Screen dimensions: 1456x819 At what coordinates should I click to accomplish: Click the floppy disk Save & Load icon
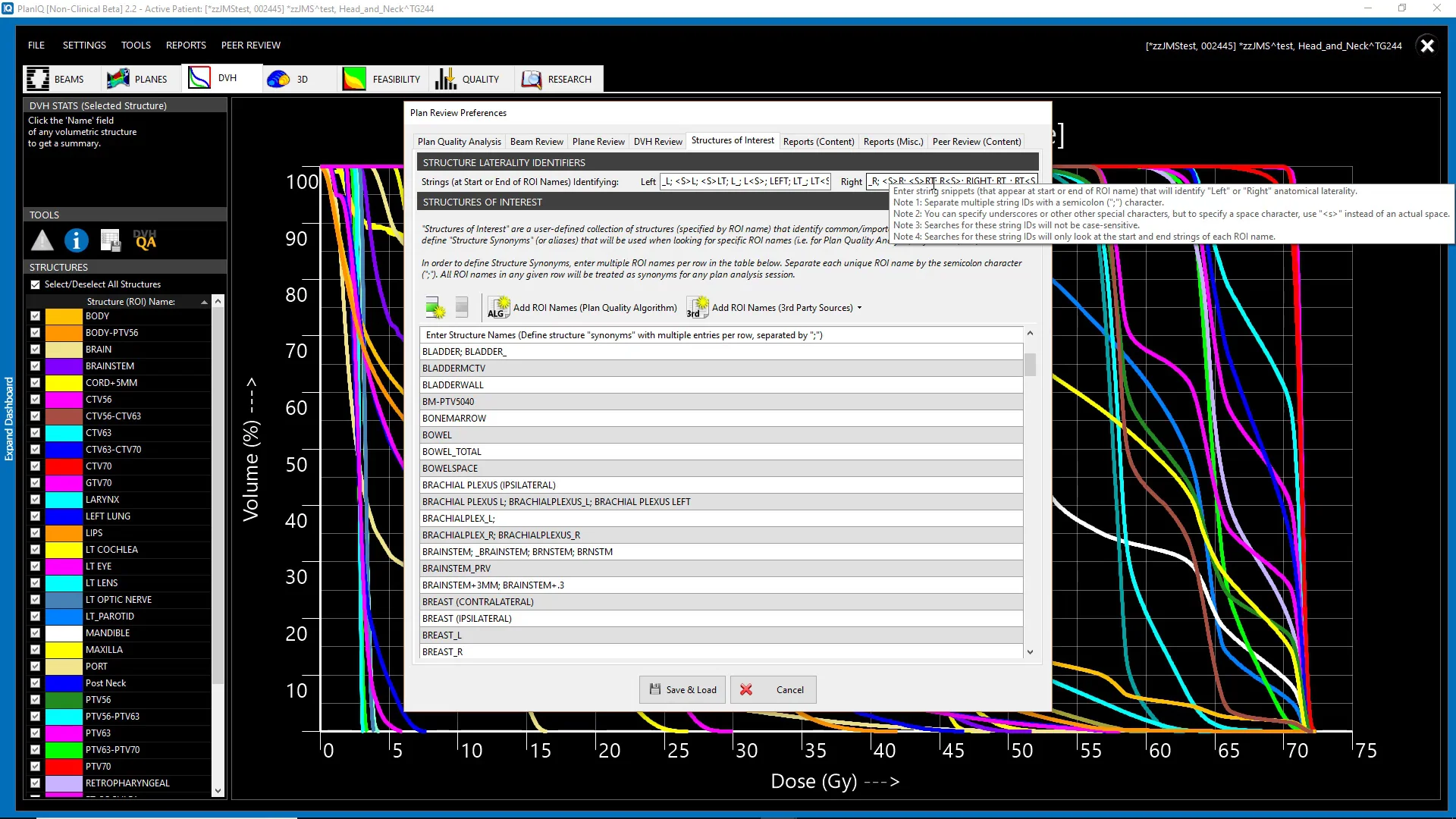pos(655,689)
